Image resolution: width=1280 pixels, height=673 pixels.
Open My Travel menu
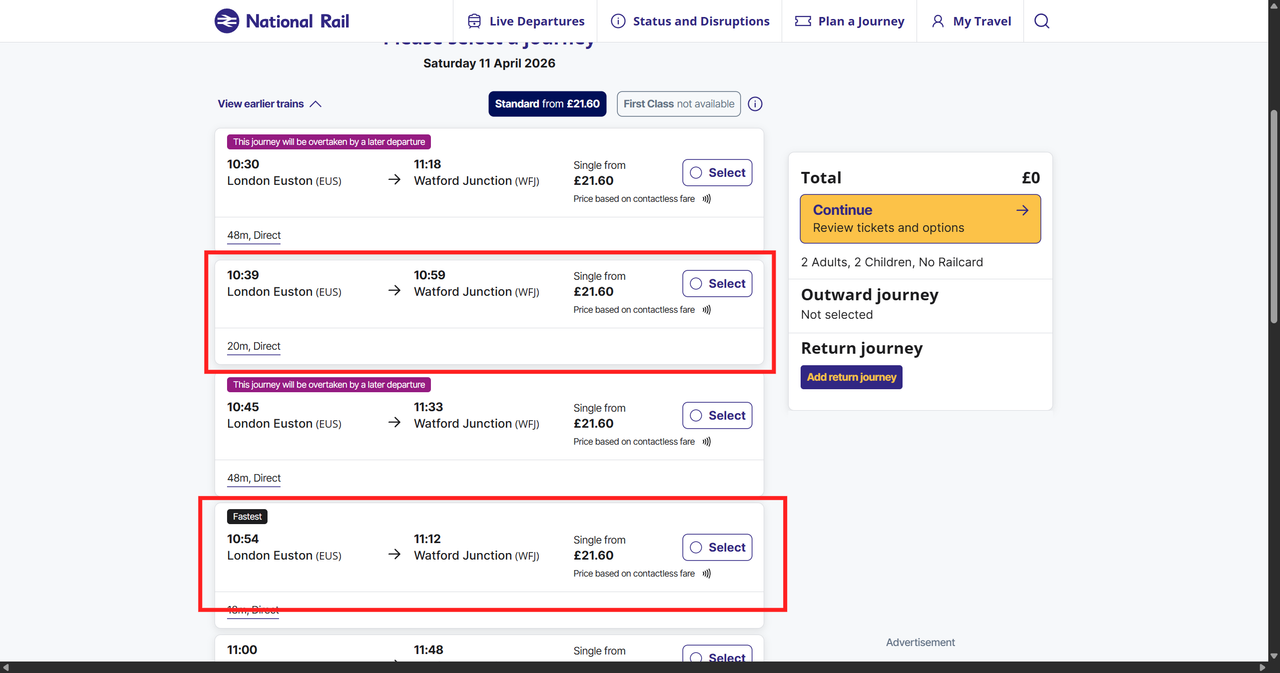[x=971, y=21]
